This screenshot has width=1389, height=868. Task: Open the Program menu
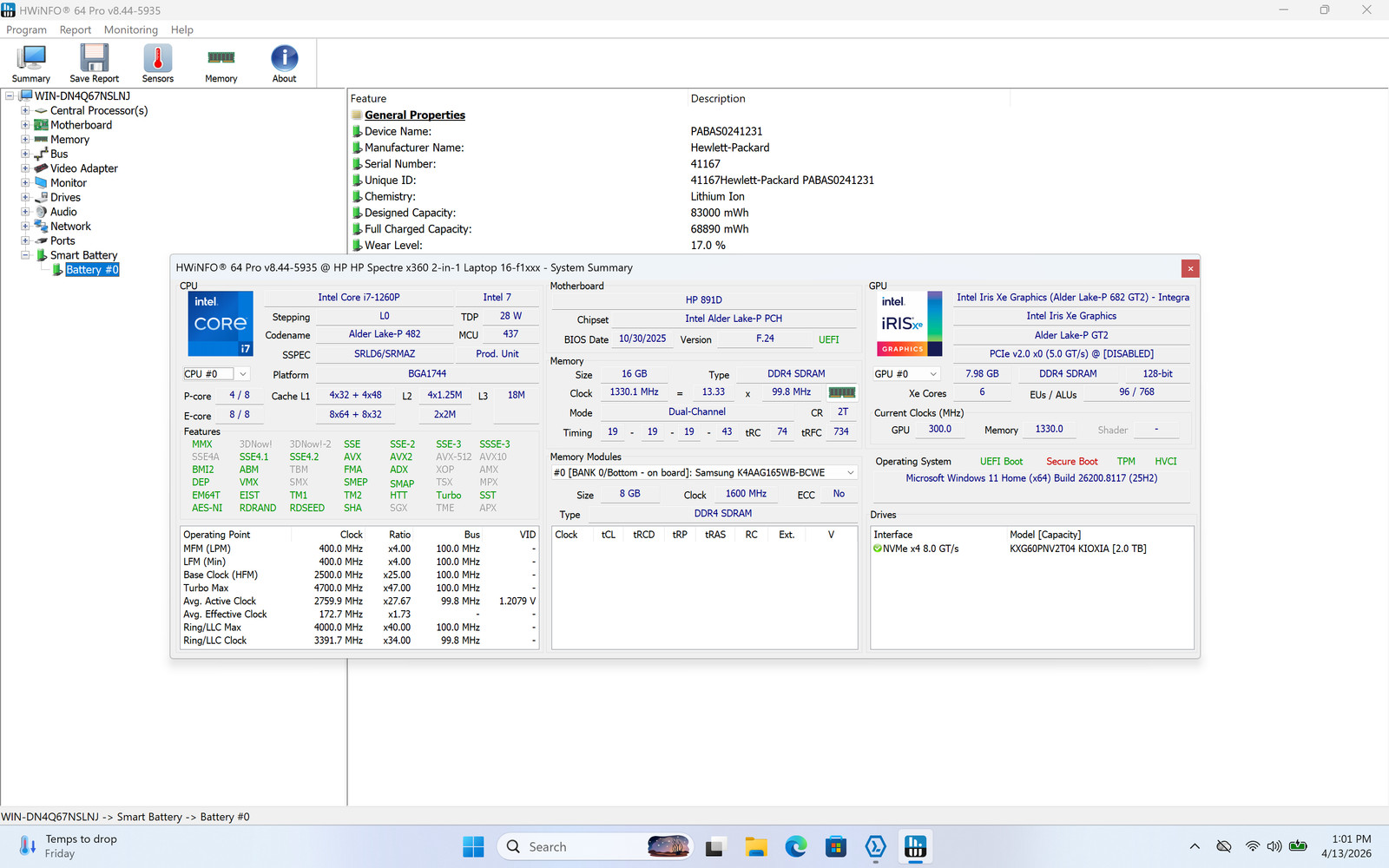click(27, 30)
